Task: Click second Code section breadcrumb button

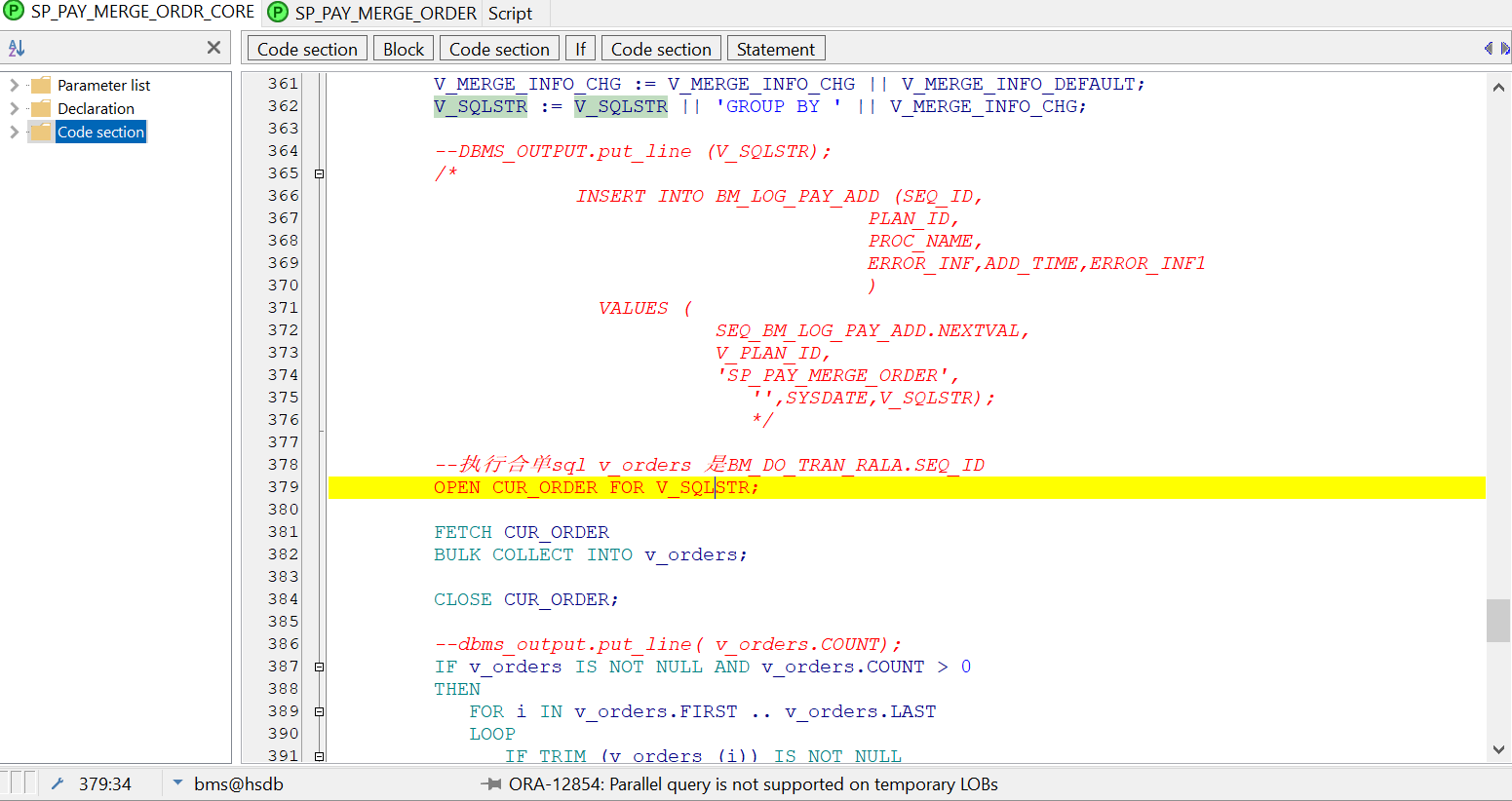Action: click(x=499, y=49)
